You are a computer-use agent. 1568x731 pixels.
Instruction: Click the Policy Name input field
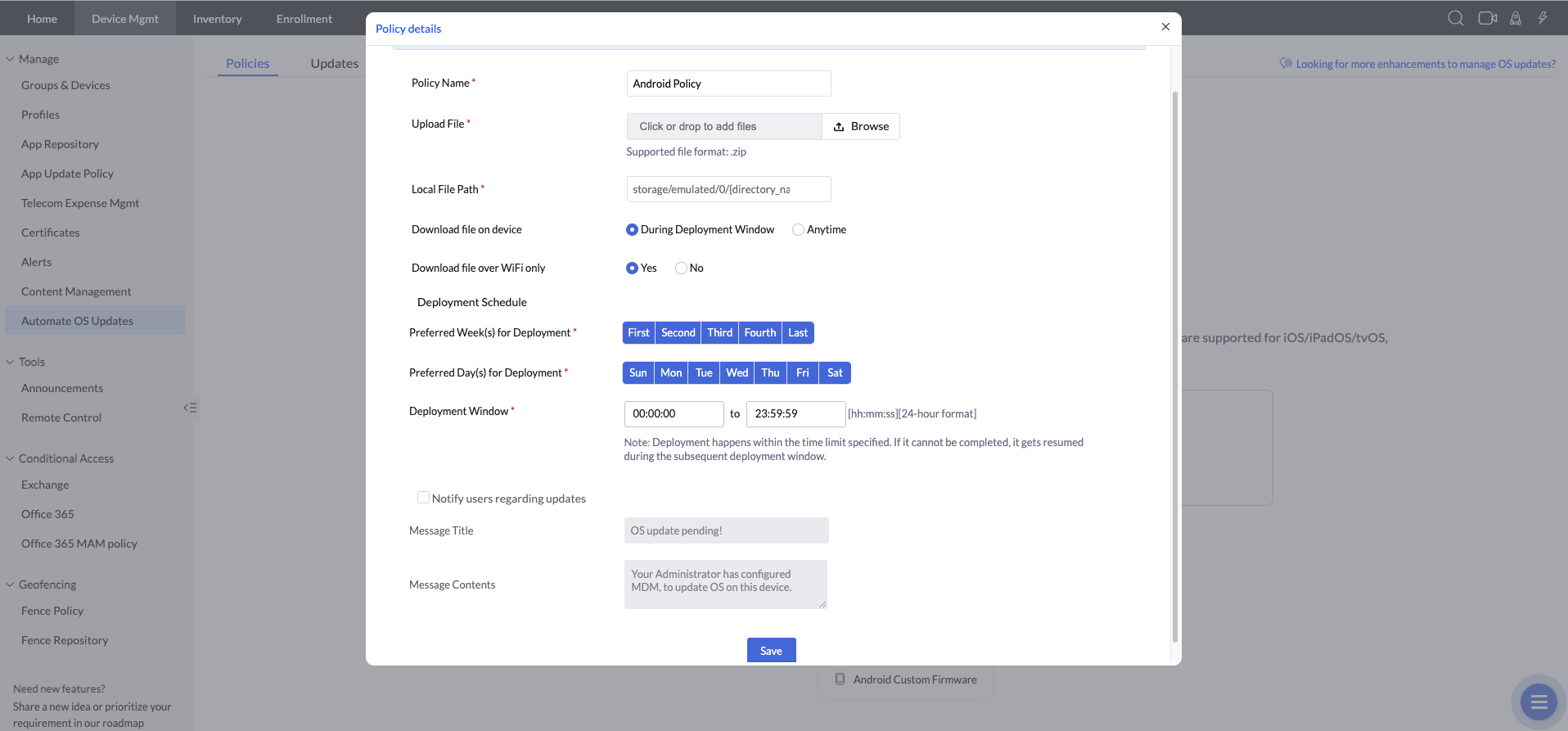point(728,83)
